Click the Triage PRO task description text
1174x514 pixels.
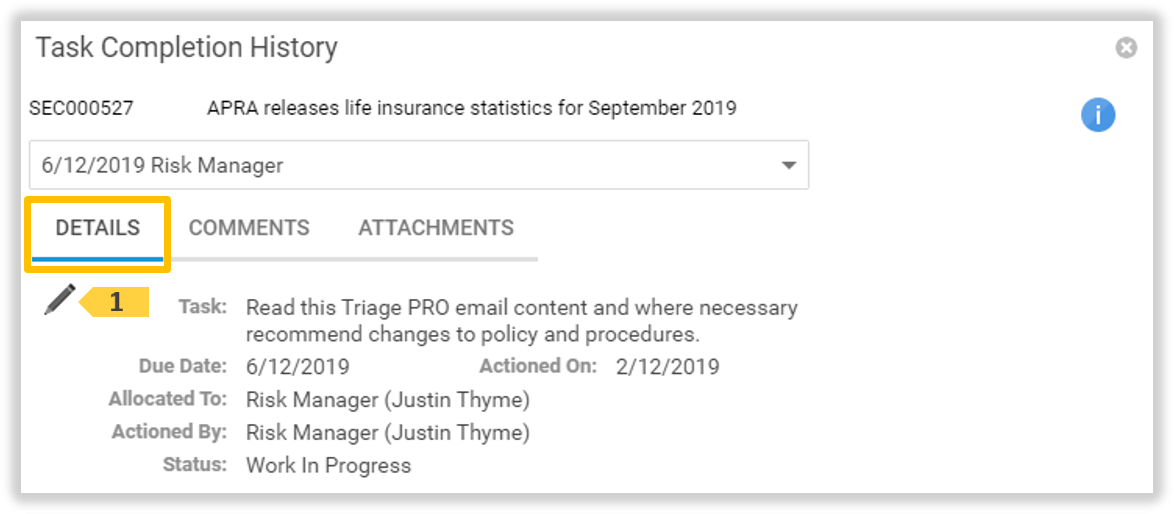tap(521, 320)
